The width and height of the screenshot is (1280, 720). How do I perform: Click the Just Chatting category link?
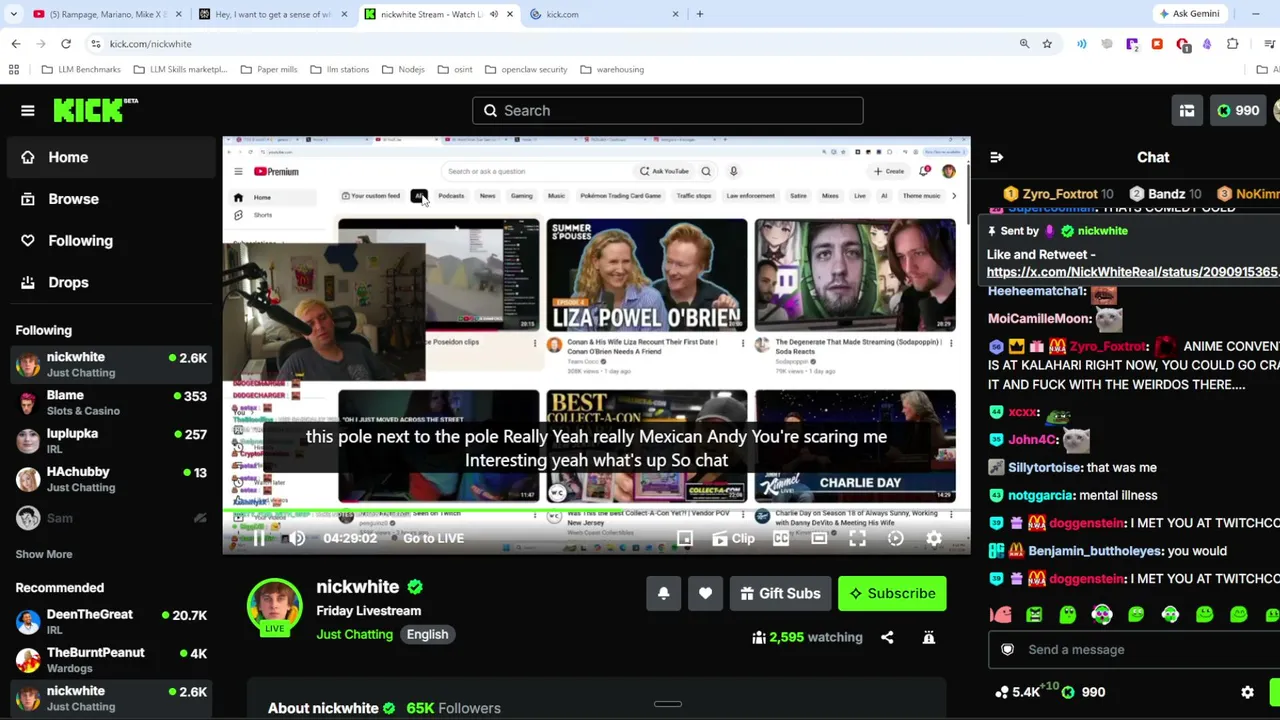354,634
